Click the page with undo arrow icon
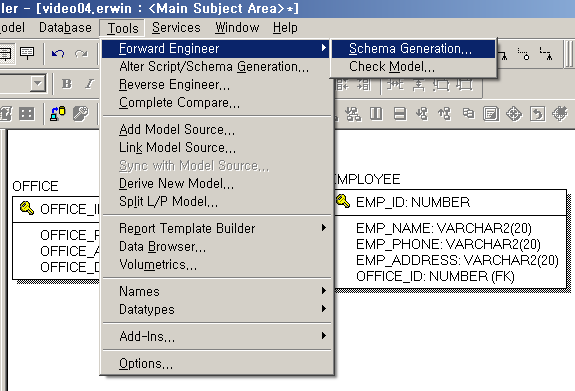 click(x=537, y=114)
